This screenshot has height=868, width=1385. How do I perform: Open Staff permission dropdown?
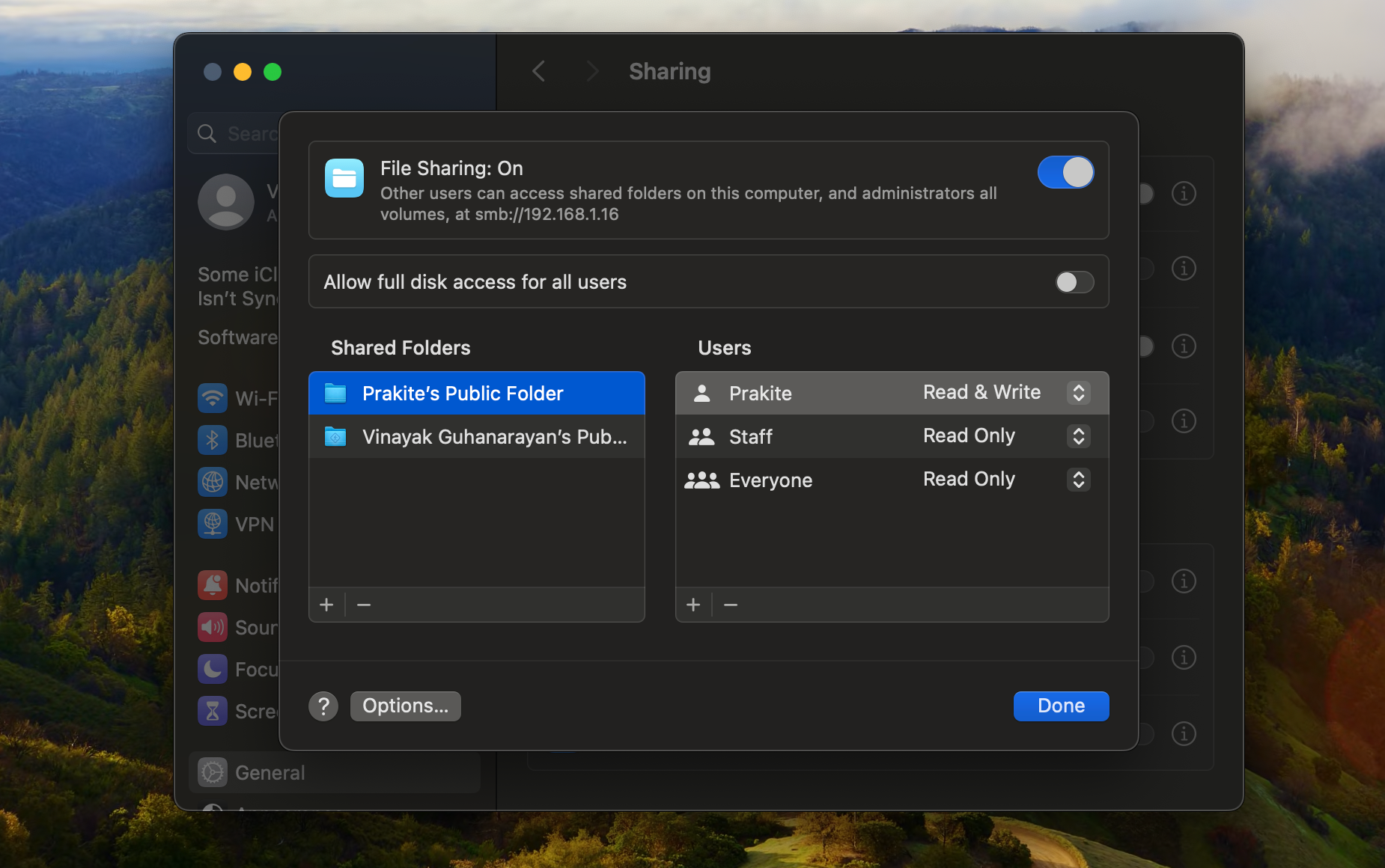[1078, 436]
